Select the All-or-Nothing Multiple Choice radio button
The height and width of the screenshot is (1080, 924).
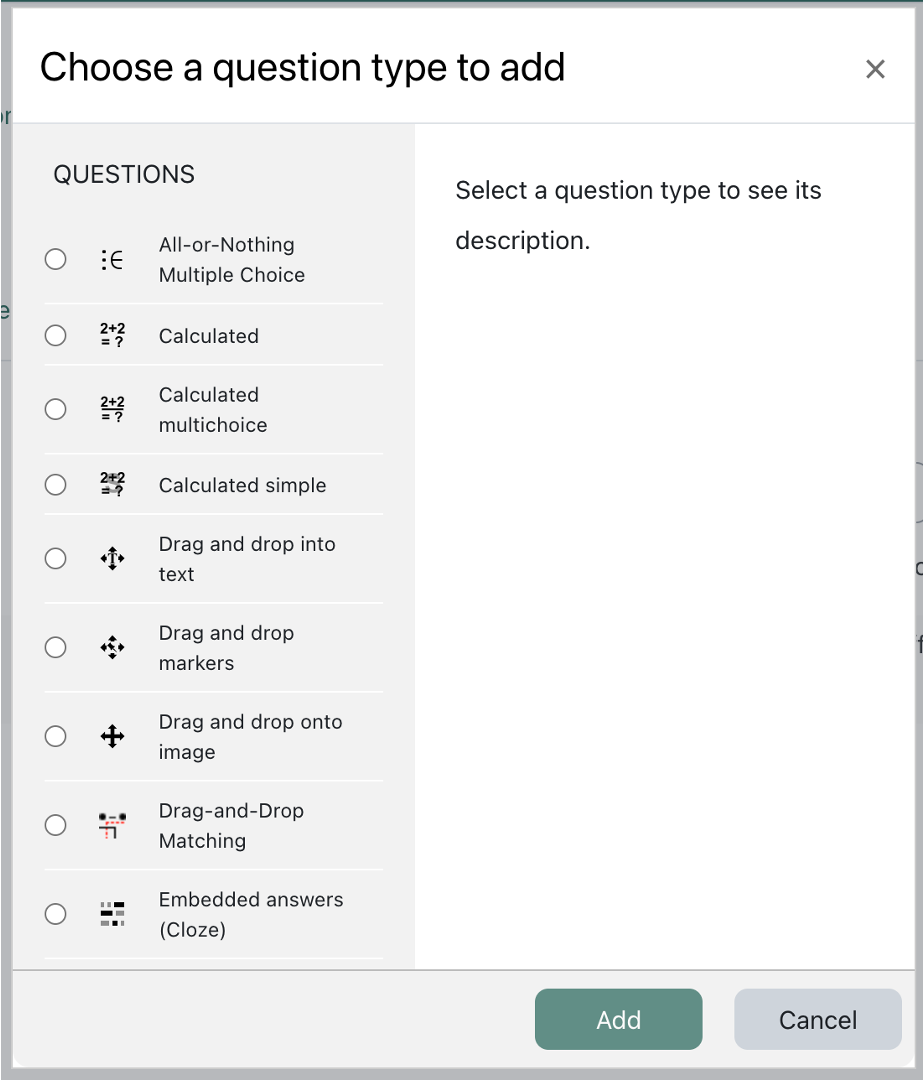(x=55, y=259)
